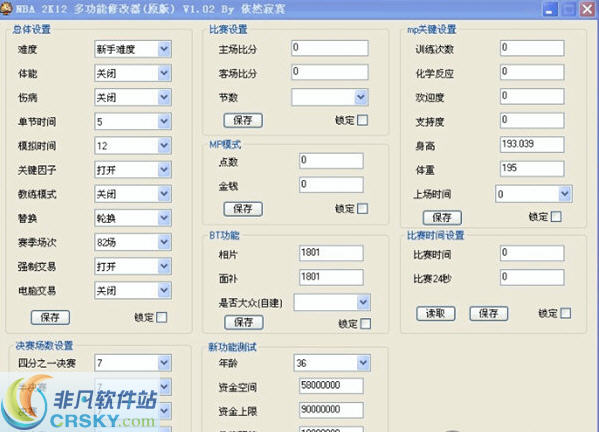Click the 客场比分 input field
599x432 pixels.
coord(330,72)
